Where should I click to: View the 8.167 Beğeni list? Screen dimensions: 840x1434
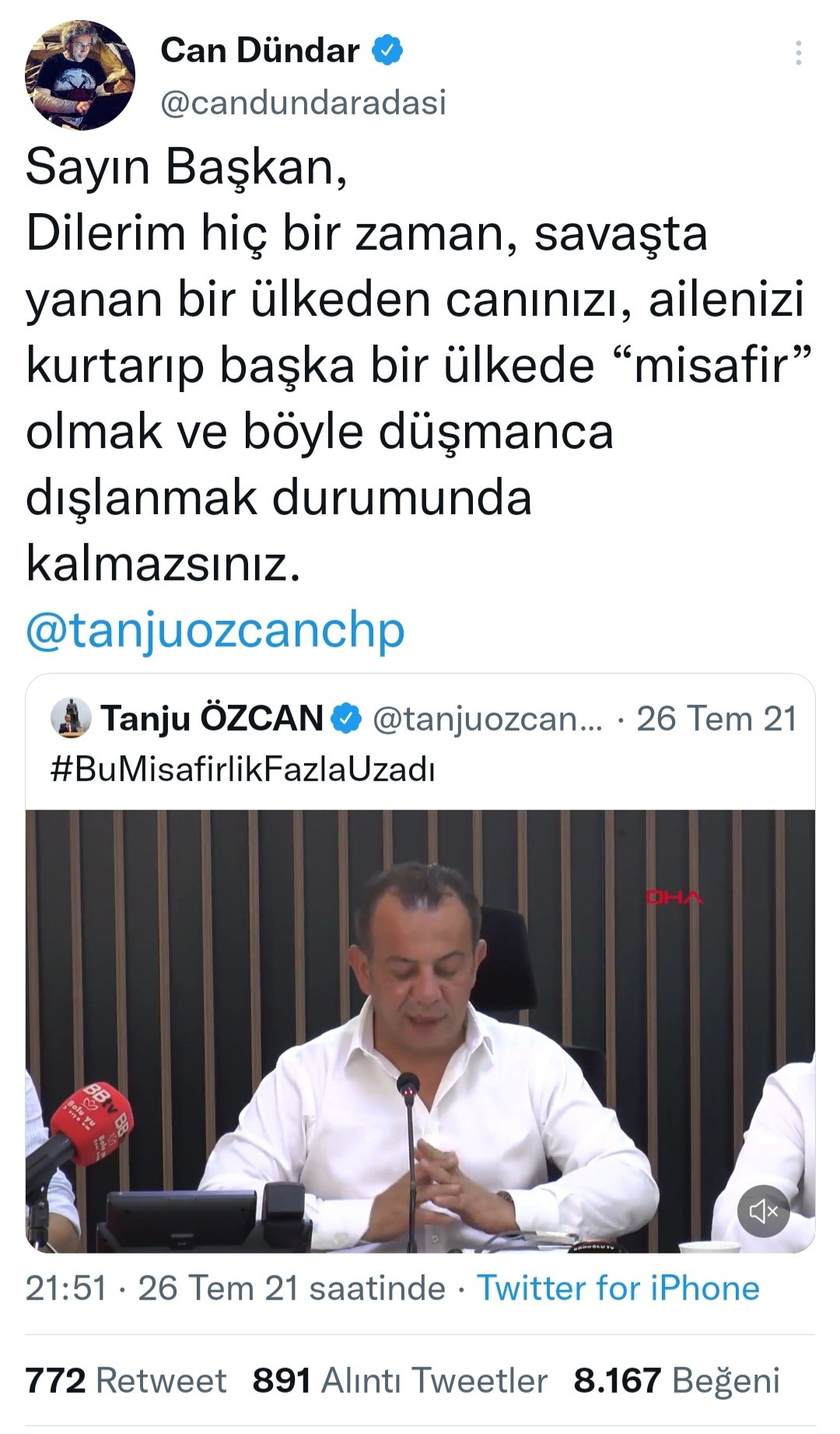click(677, 1380)
